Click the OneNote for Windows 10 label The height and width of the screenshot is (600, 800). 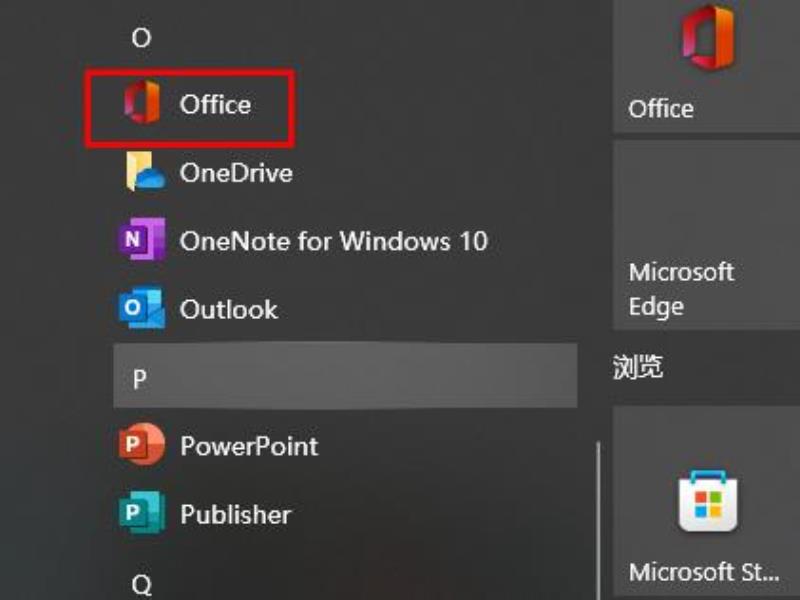click(x=334, y=241)
